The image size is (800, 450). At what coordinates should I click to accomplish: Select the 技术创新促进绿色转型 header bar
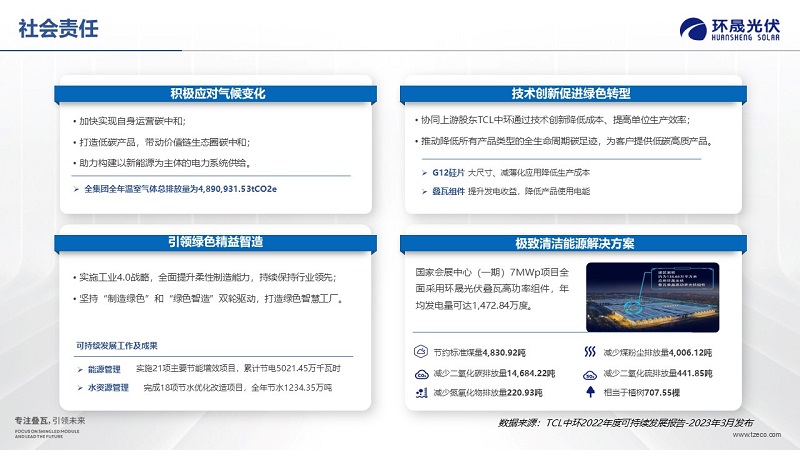[570, 94]
